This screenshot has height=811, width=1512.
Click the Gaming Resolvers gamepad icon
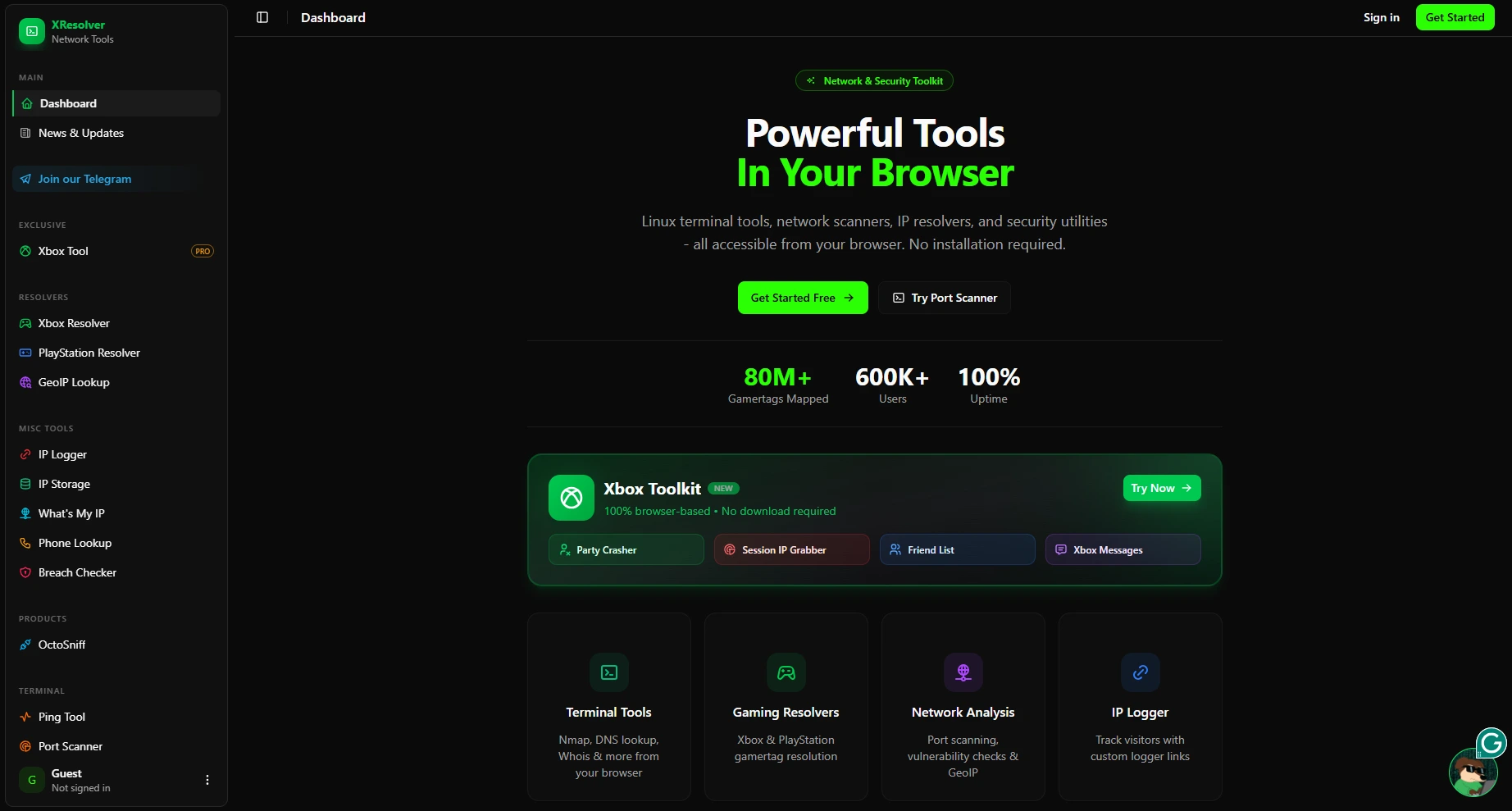[786, 672]
